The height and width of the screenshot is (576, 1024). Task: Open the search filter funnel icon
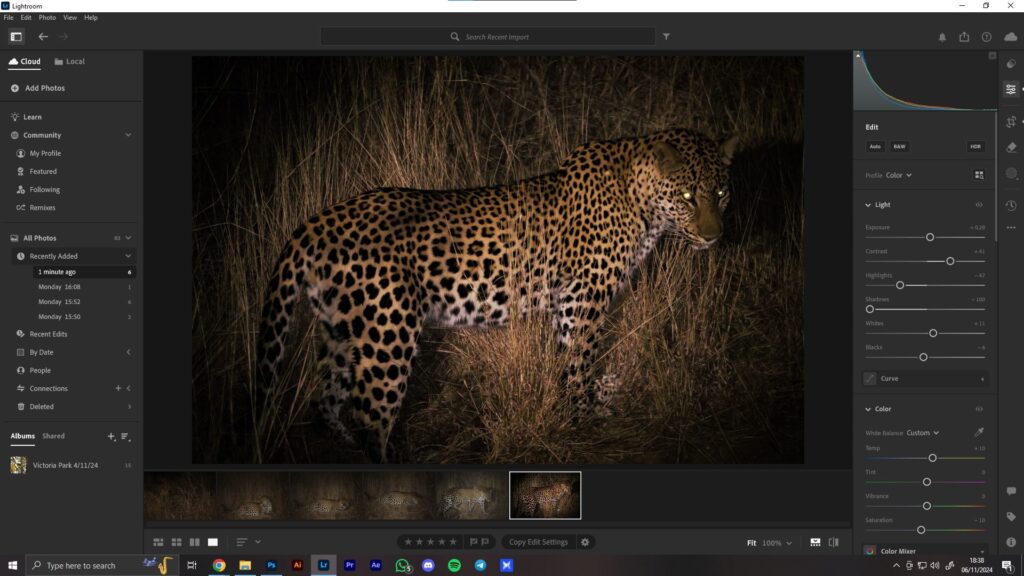click(x=666, y=37)
